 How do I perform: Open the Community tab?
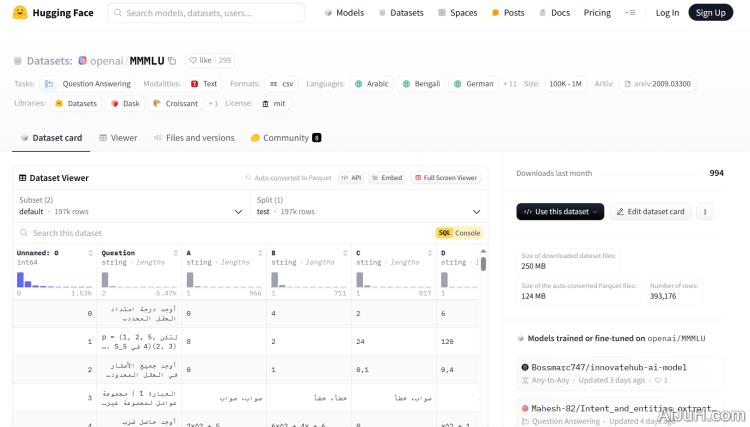[x=285, y=138]
